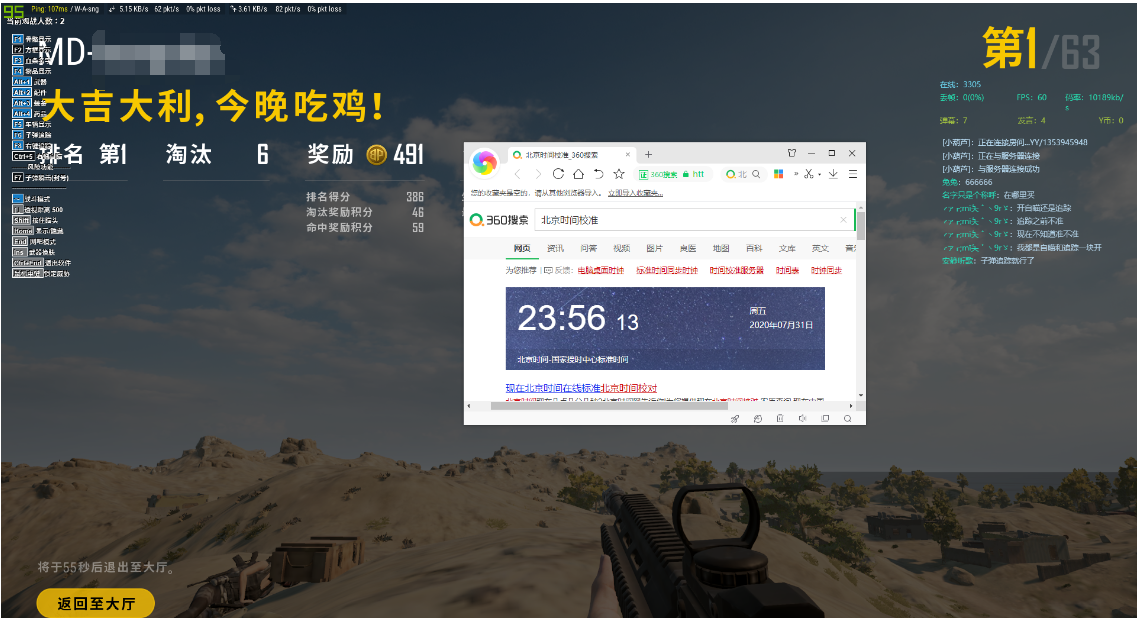The image size is (1138, 618).
Task: Click the undo/restore closed tab icon
Action: coord(599,173)
